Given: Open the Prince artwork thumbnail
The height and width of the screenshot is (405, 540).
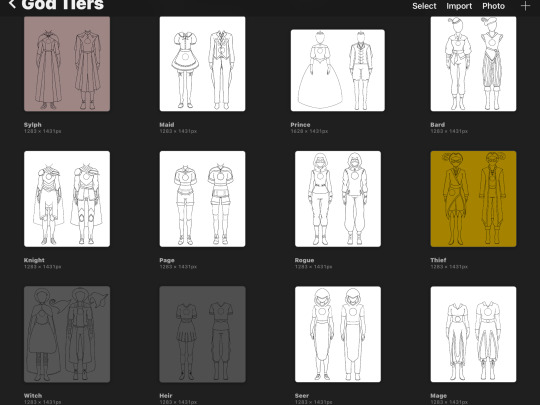Looking at the screenshot, I should (338, 70).
